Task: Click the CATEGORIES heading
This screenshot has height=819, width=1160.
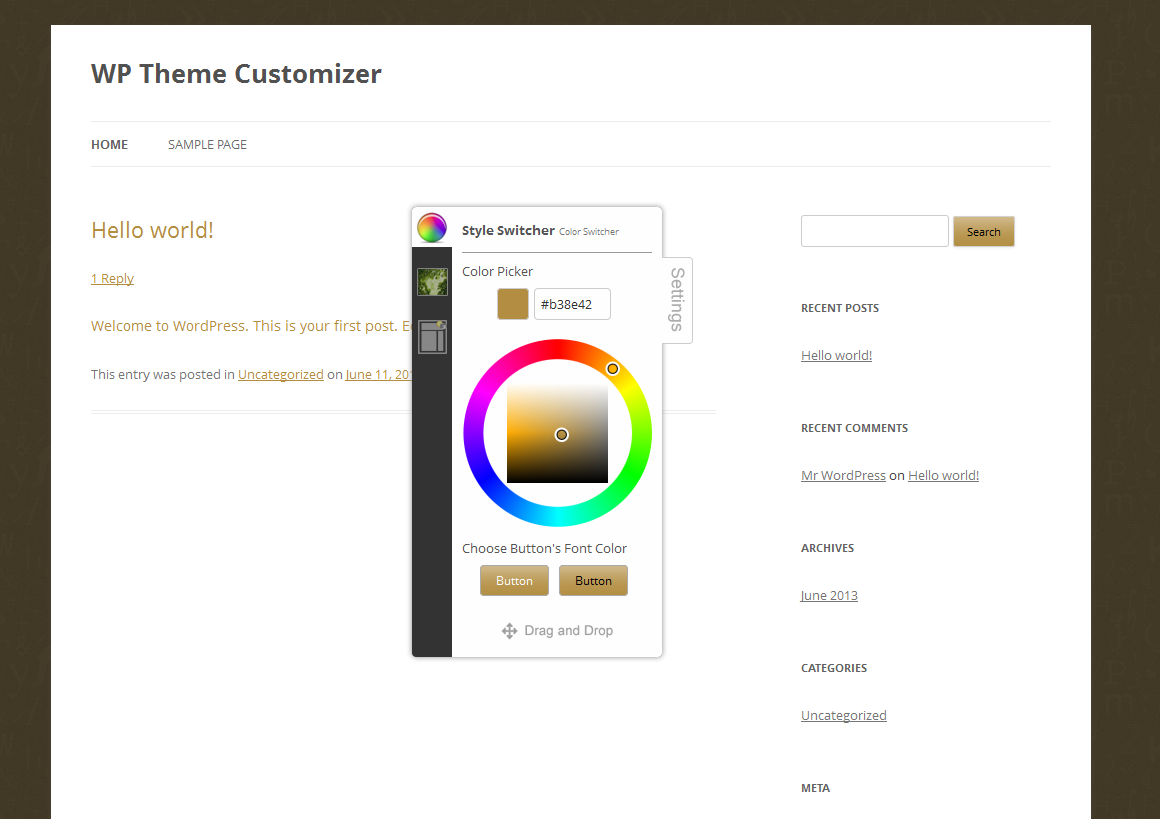Action: point(834,667)
